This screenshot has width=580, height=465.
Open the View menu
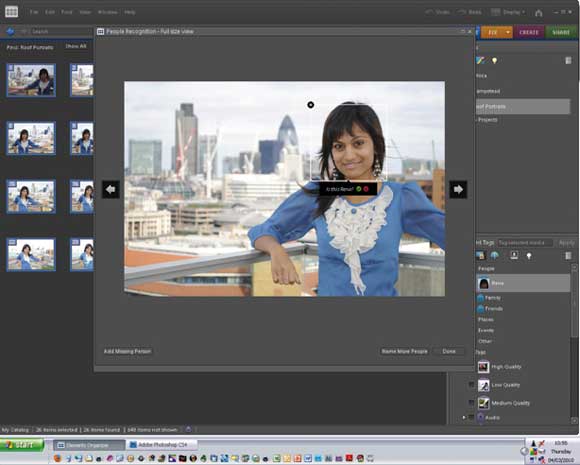coord(85,12)
